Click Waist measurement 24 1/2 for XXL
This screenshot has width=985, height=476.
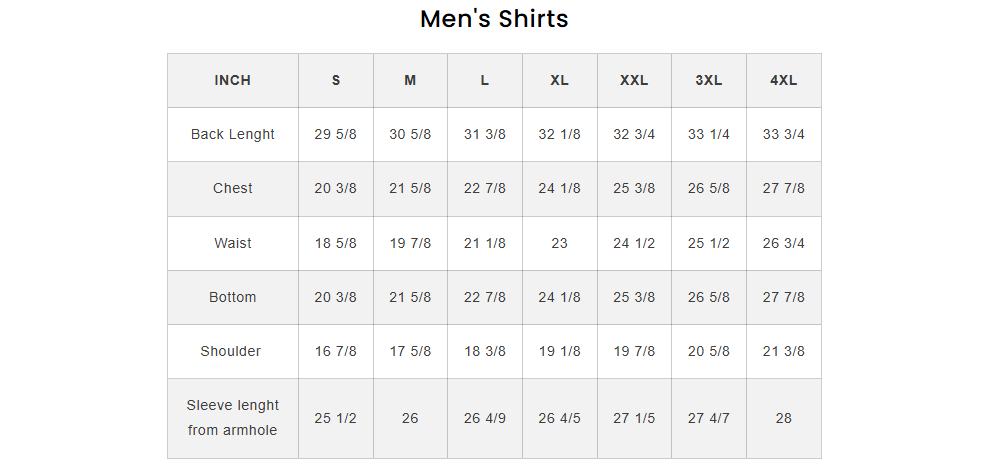[634, 243]
